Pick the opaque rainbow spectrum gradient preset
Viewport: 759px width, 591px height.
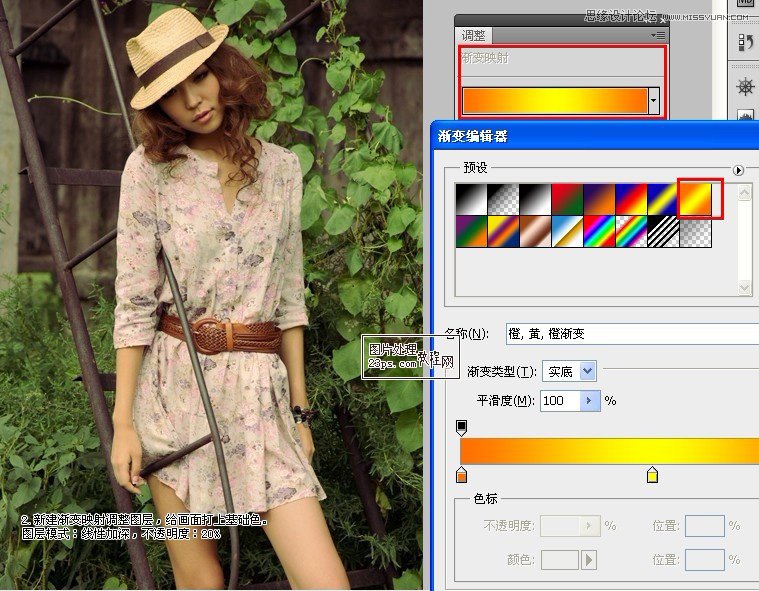point(599,231)
